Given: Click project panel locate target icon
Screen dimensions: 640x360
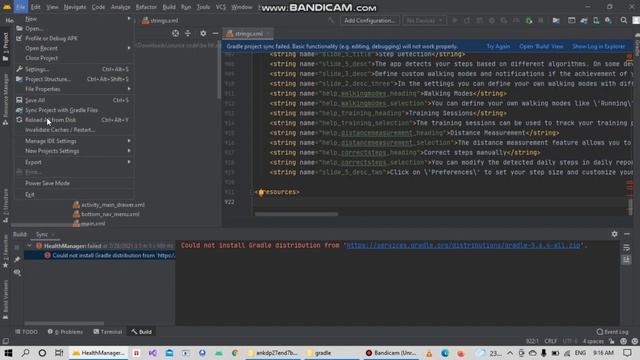Looking at the screenshot, I should coord(176,33).
